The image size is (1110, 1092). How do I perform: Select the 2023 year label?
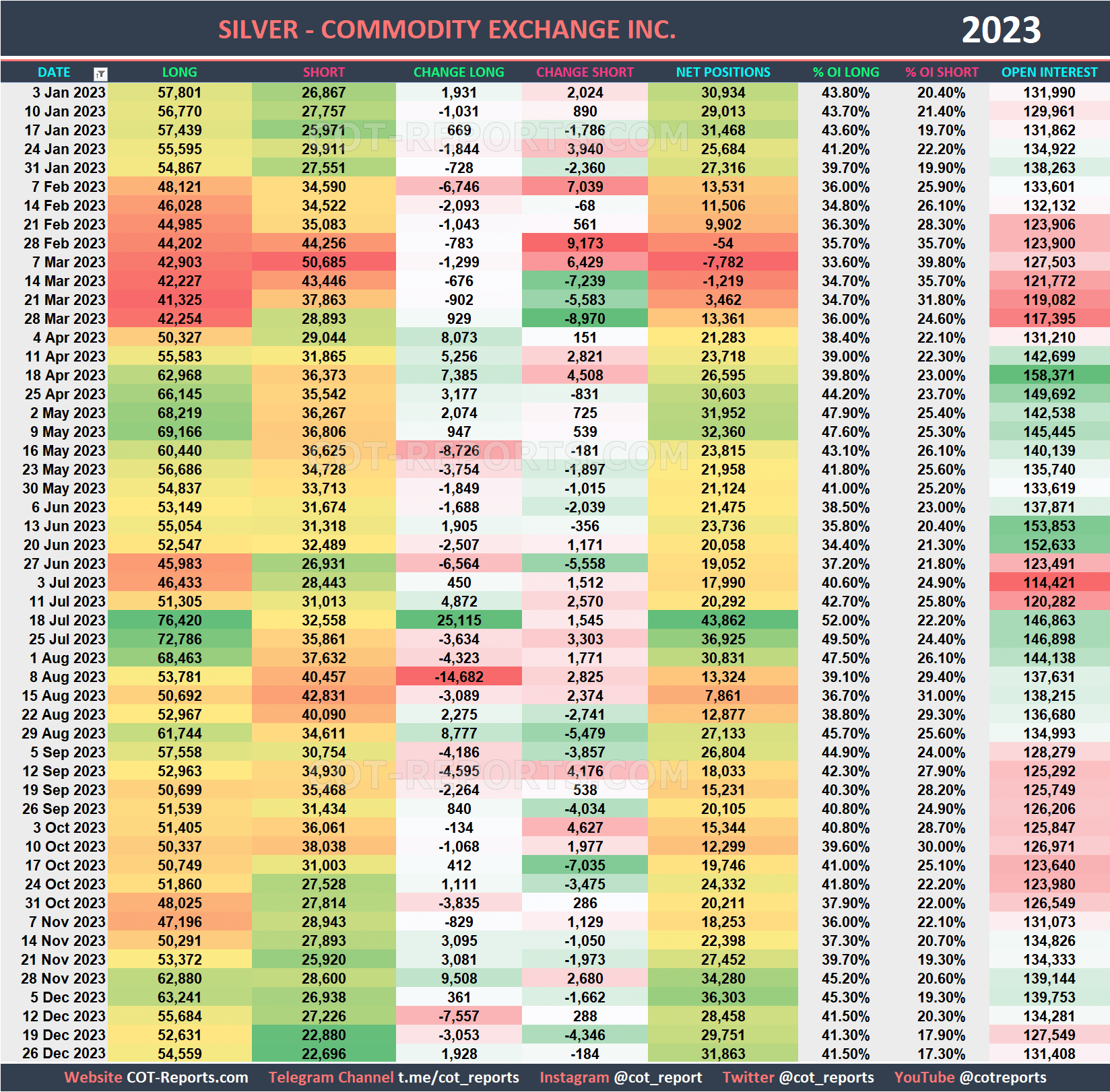(x=1005, y=30)
